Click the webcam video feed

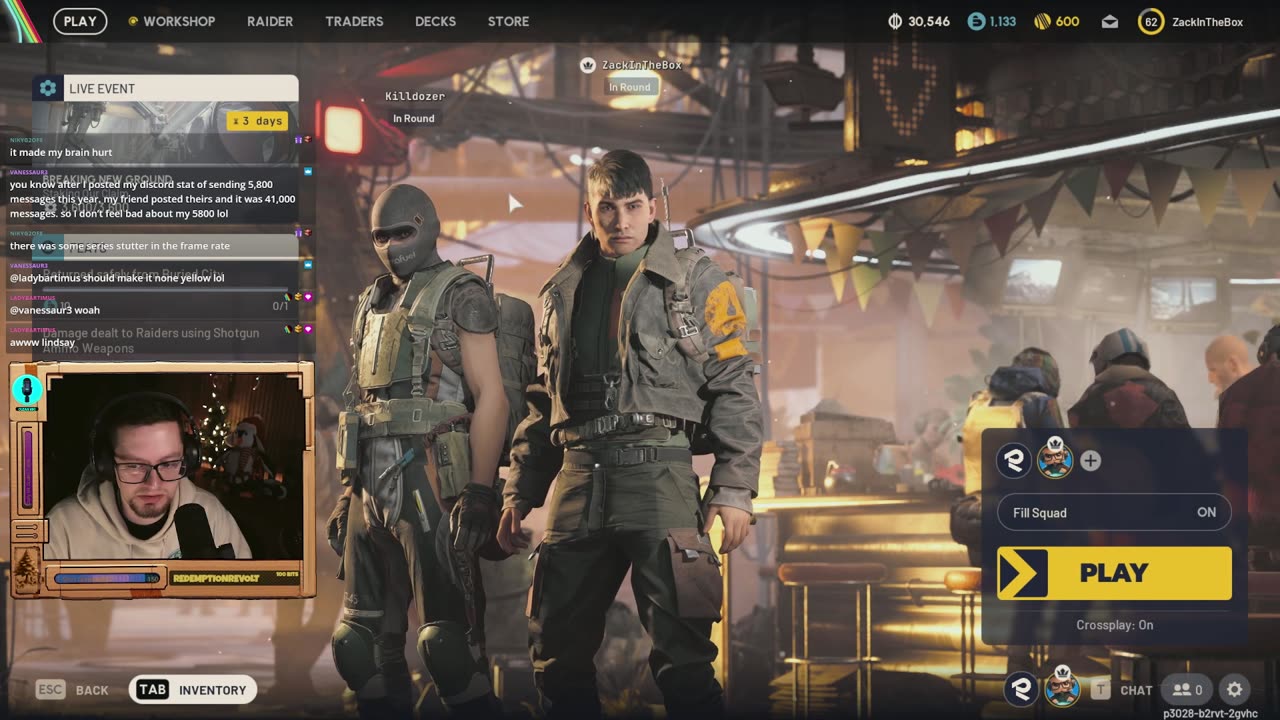click(x=174, y=466)
